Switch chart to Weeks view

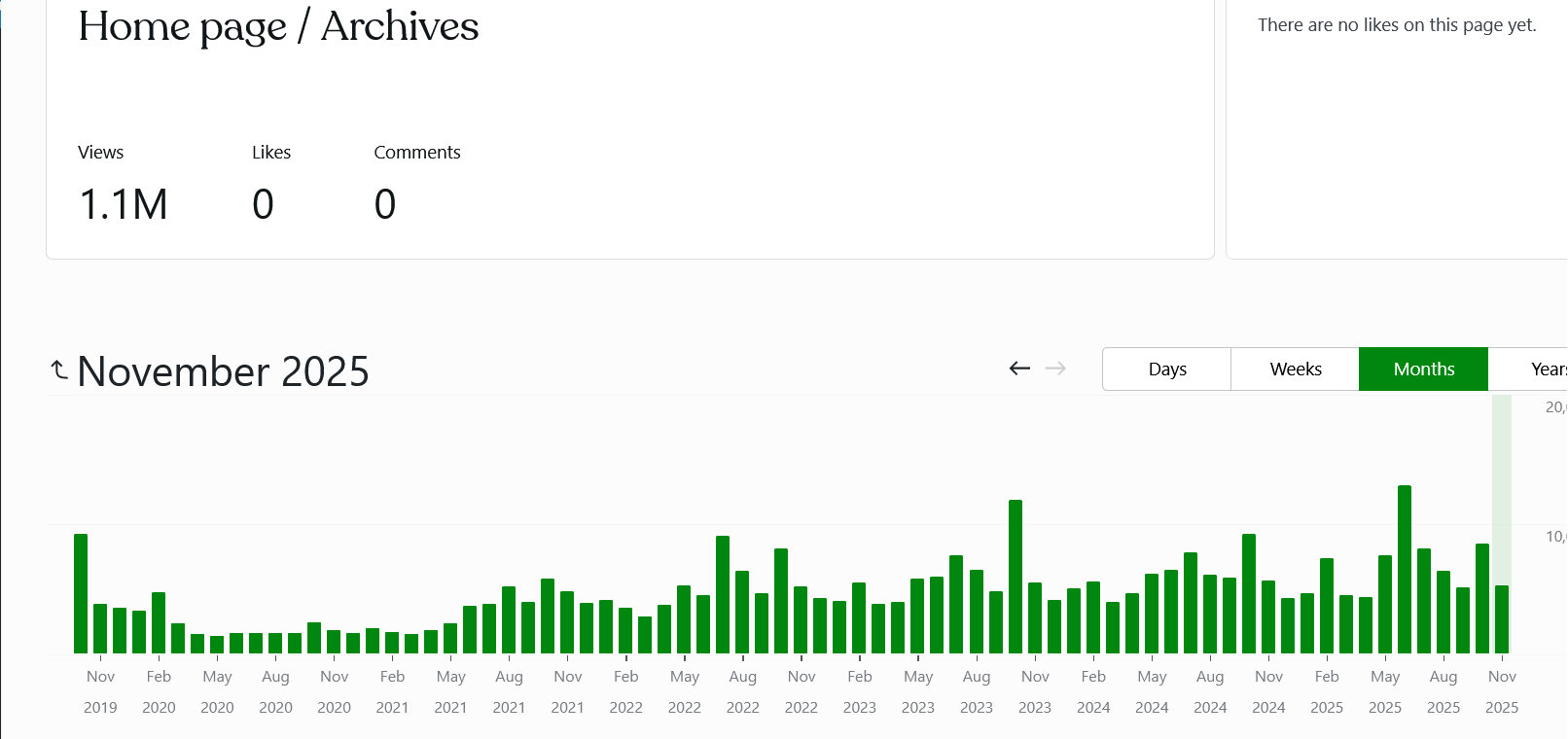[1295, 369]
